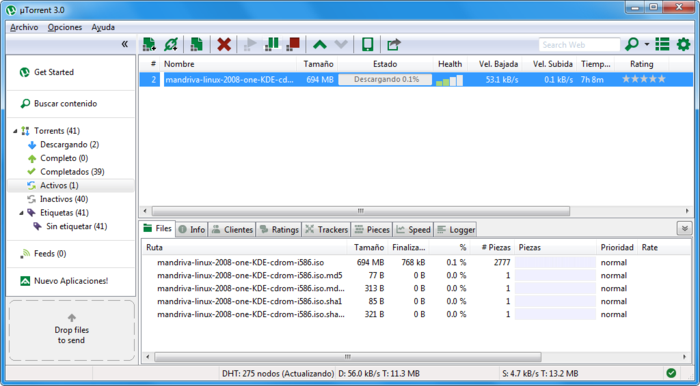Open the remote device icon
Screen dimensions: 700x386
367,44
